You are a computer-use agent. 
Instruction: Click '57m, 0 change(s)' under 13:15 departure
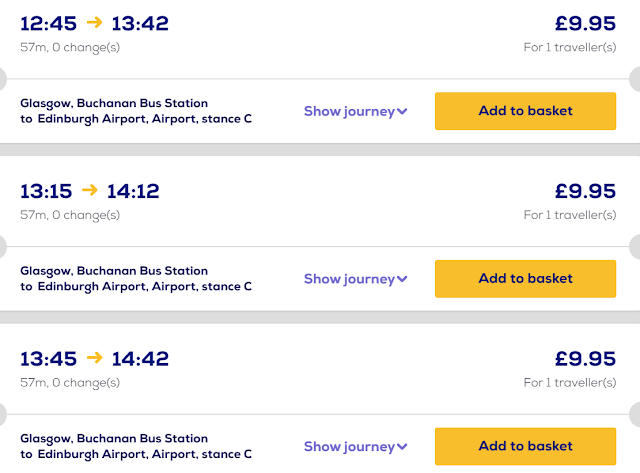click(70, 214)
